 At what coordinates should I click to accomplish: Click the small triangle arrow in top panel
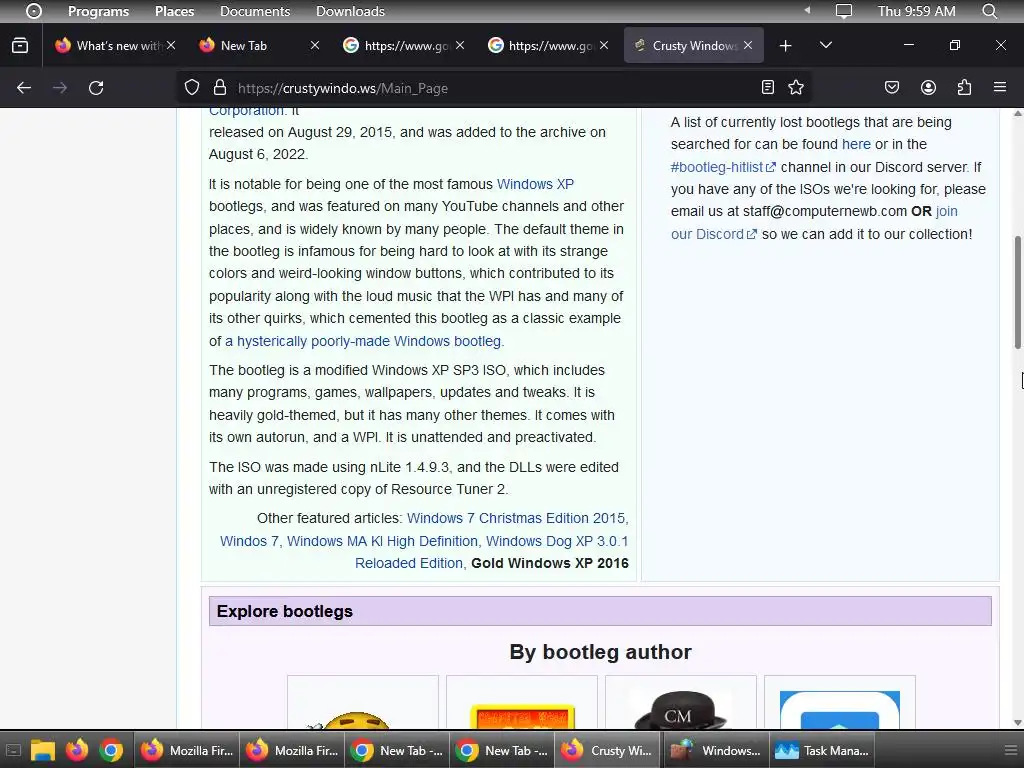pyautogui.click(x=807, y=10)
